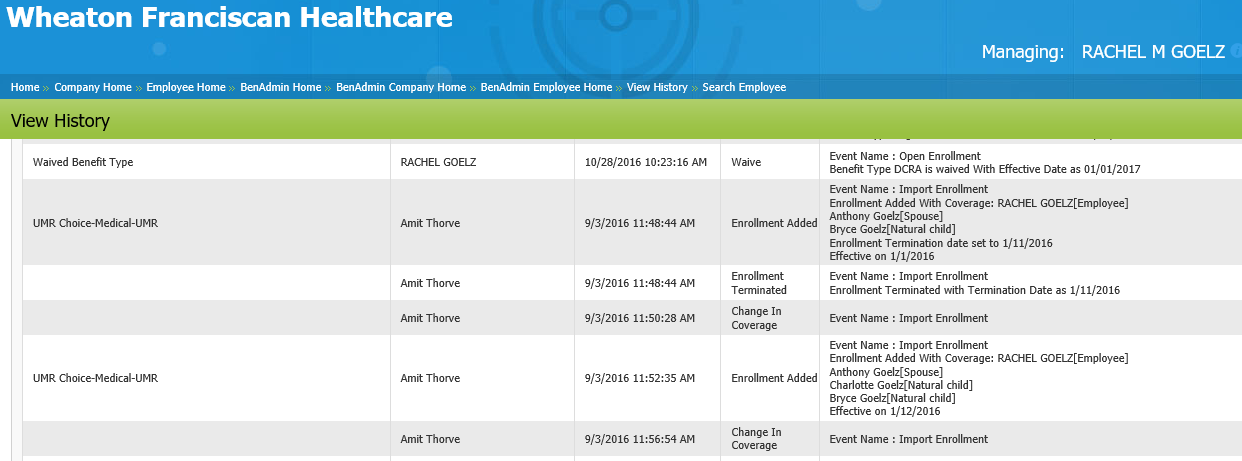The image size is (1242, 461).
Task: Click Effective on 1/12/2016 text
Action: tap(885, 411)
